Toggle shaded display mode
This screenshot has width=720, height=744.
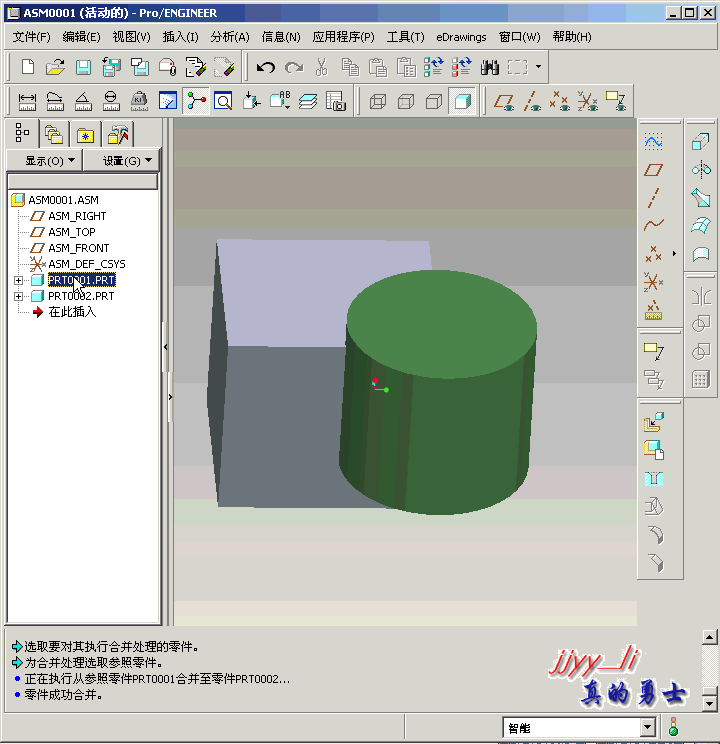(x=462, y=101)
